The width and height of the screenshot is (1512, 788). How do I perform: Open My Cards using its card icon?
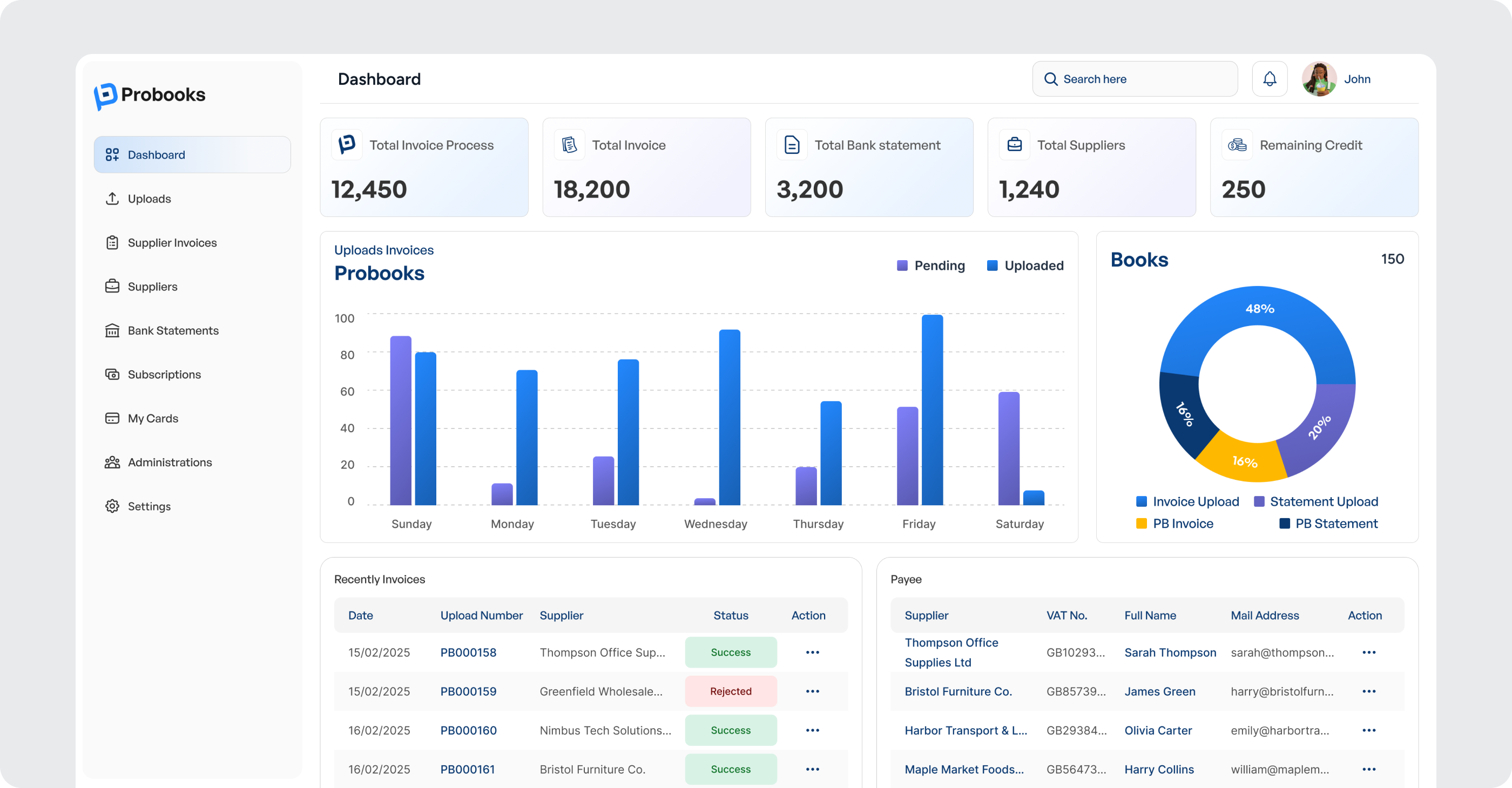pos(113,418)
